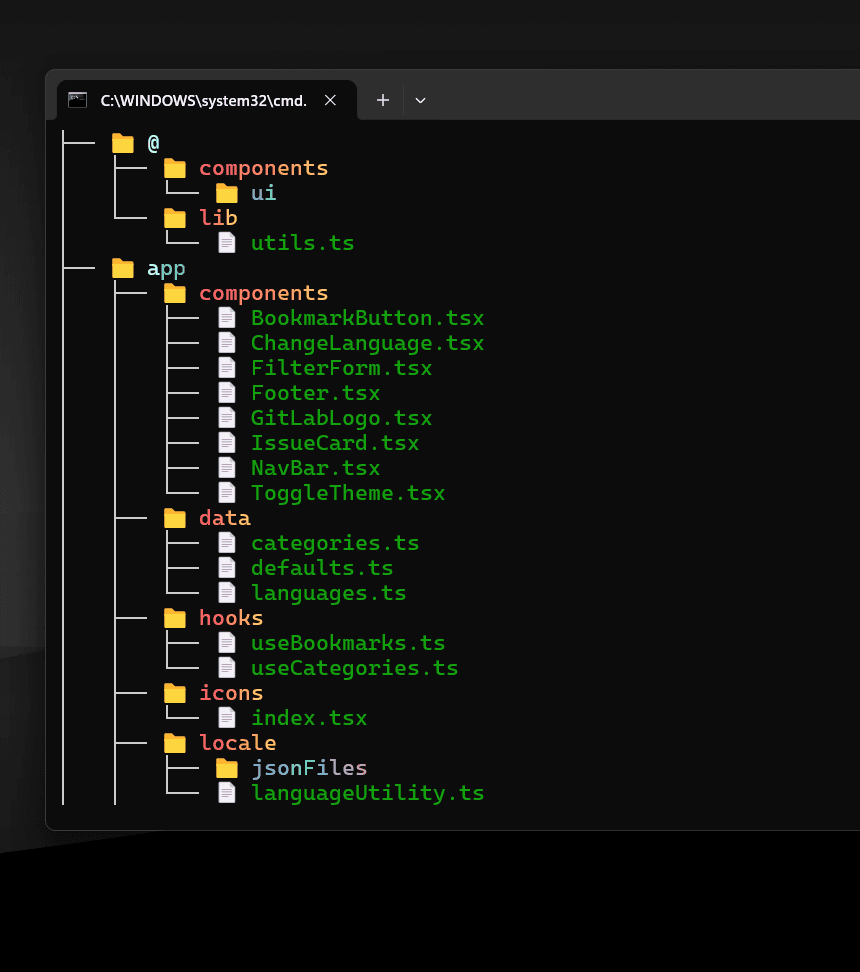
Task: Click the folder icon next to @
Action: coord(123,143)
